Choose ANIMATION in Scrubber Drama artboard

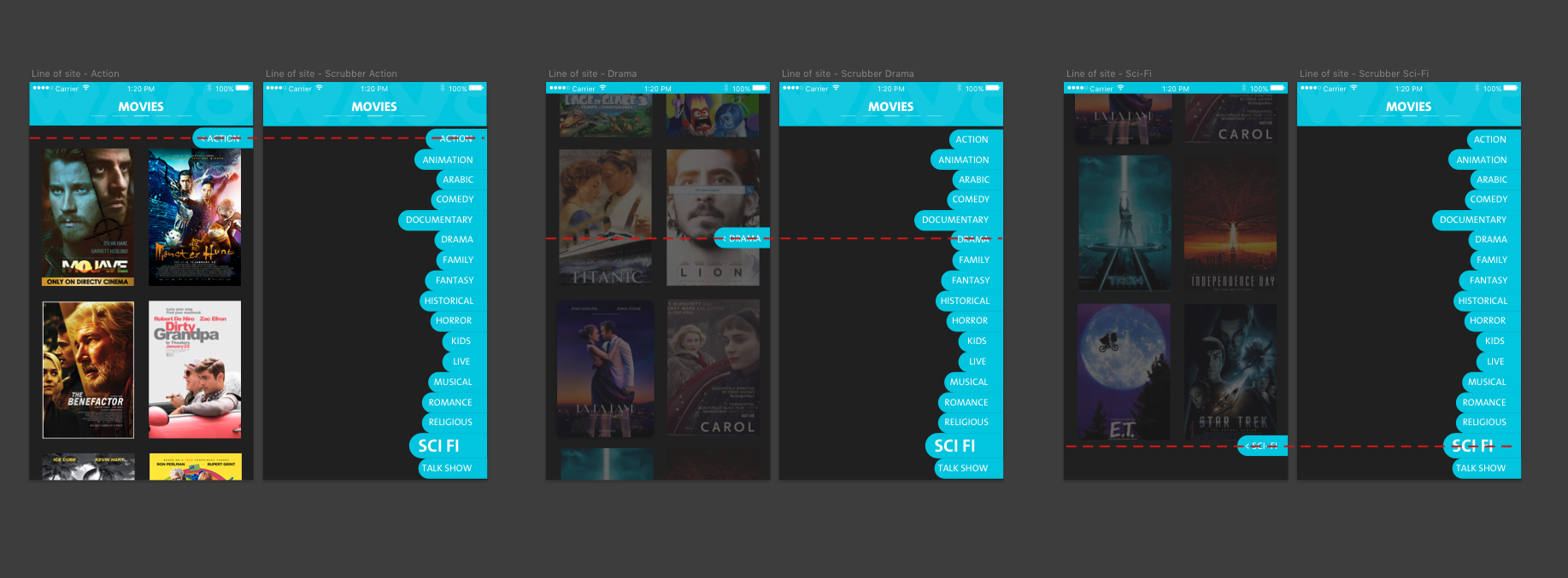pos(966,160)
